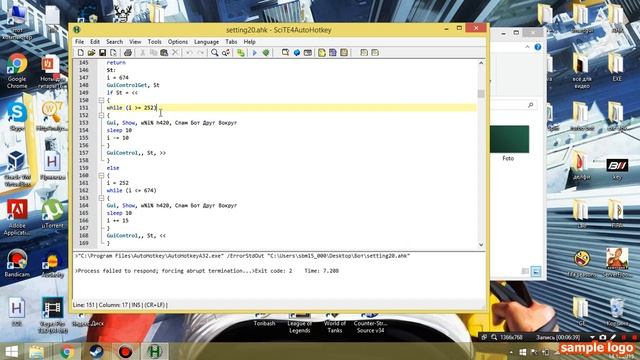This screenshot has height=360, width=640.
Task: Click the Paste clipboard icon
Action: 164,53
